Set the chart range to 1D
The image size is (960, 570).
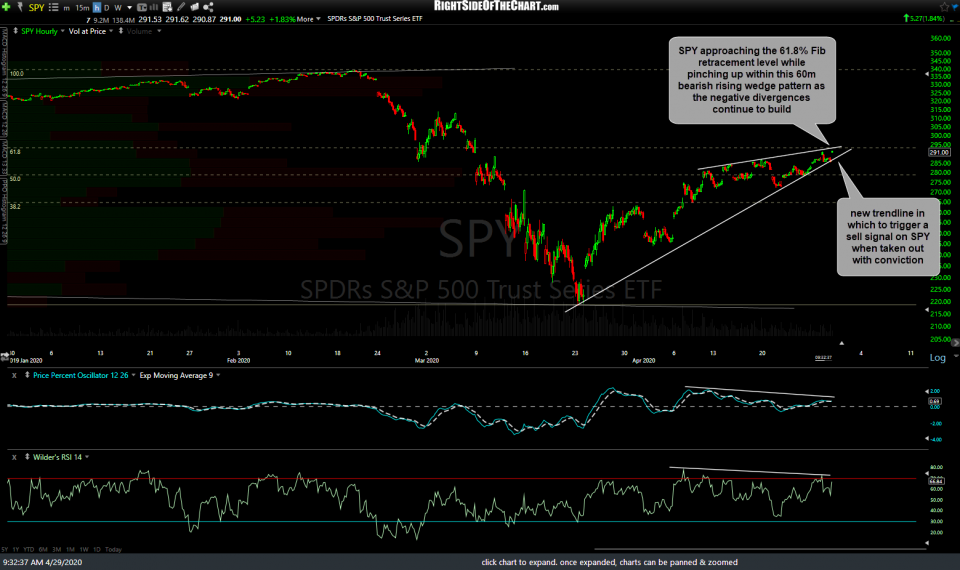(x=97, y=549)
